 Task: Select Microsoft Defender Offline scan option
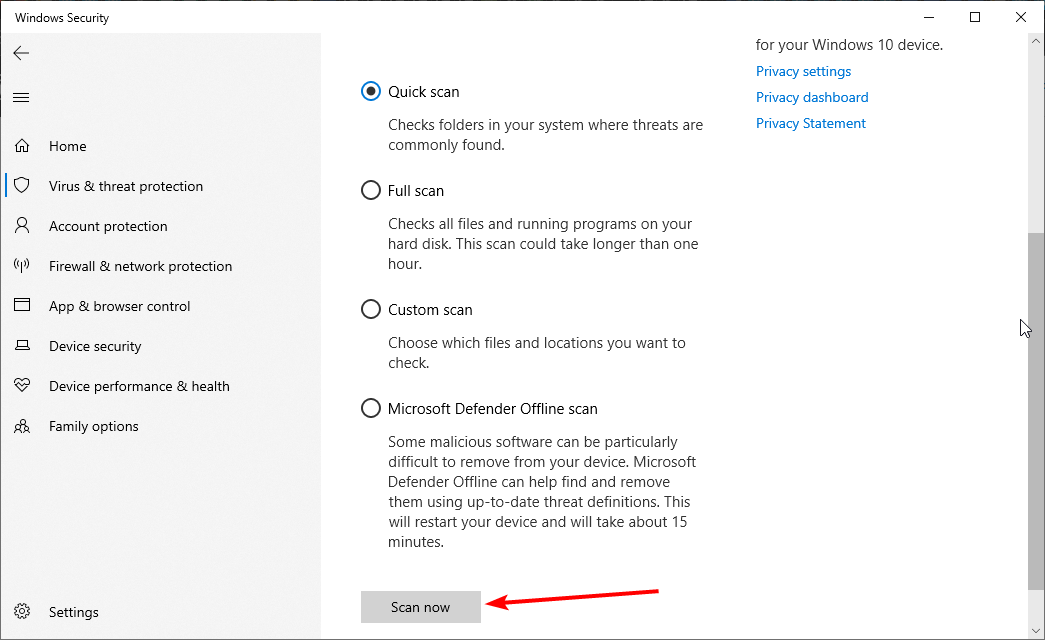pos(371,408)
